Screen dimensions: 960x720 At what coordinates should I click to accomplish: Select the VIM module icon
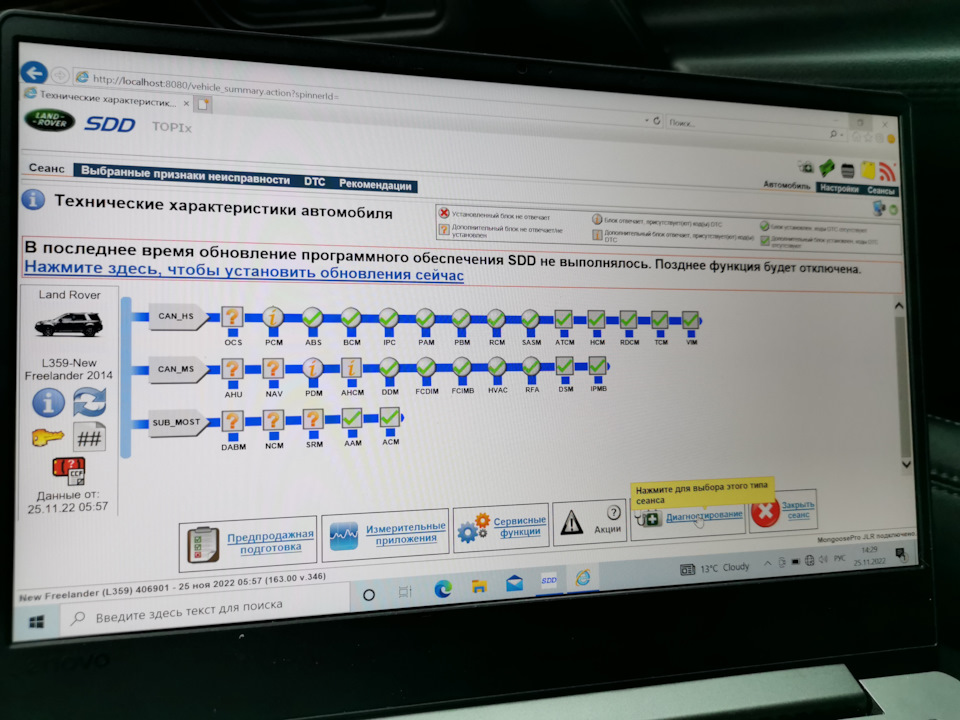click(691, 320)
